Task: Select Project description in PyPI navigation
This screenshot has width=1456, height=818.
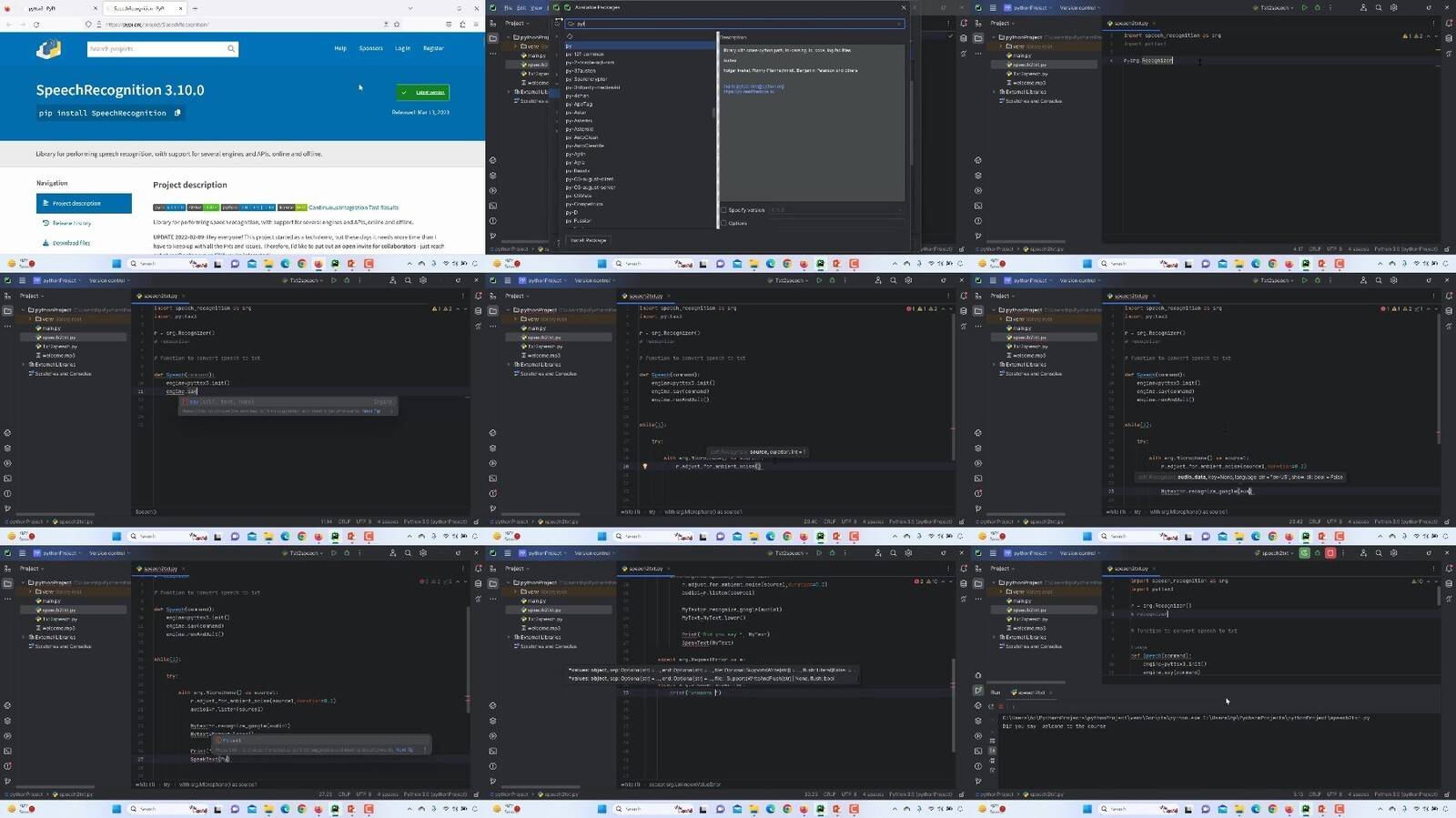Action: pos(84,203)
